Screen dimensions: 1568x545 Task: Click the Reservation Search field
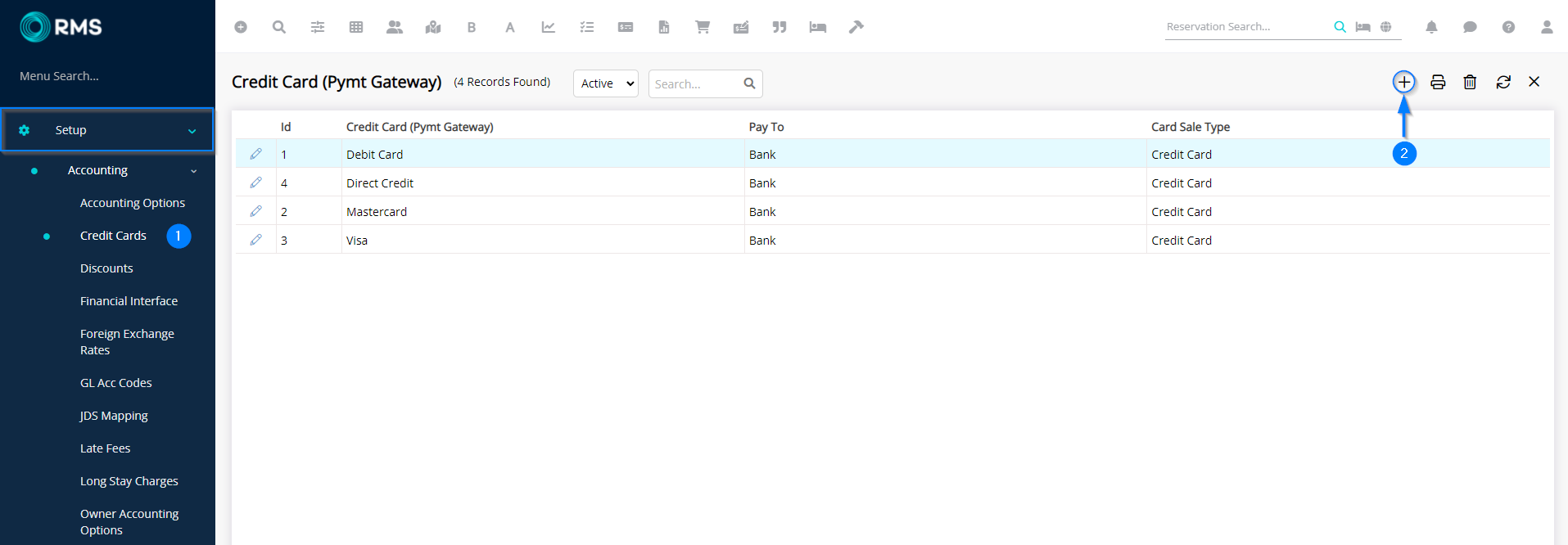[x=1245, y=27]
